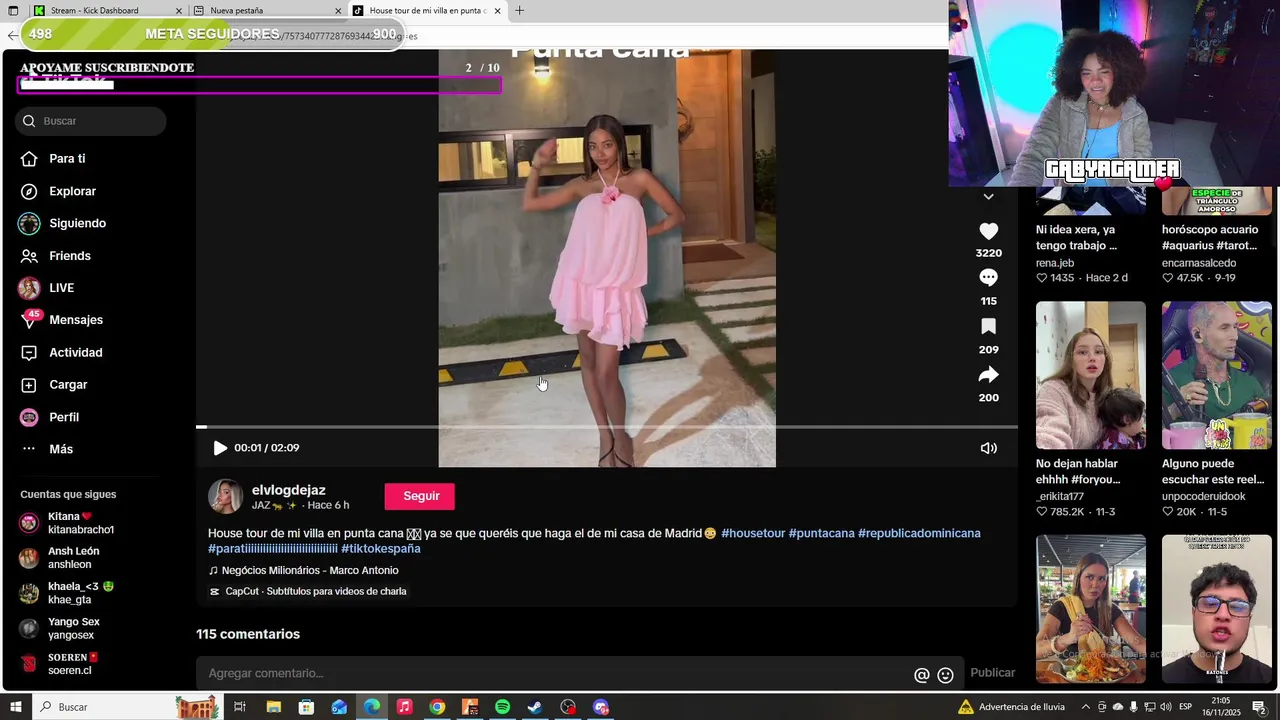Open Google Chrome from taskbar
1280x720 pixels.
(437, 707)
